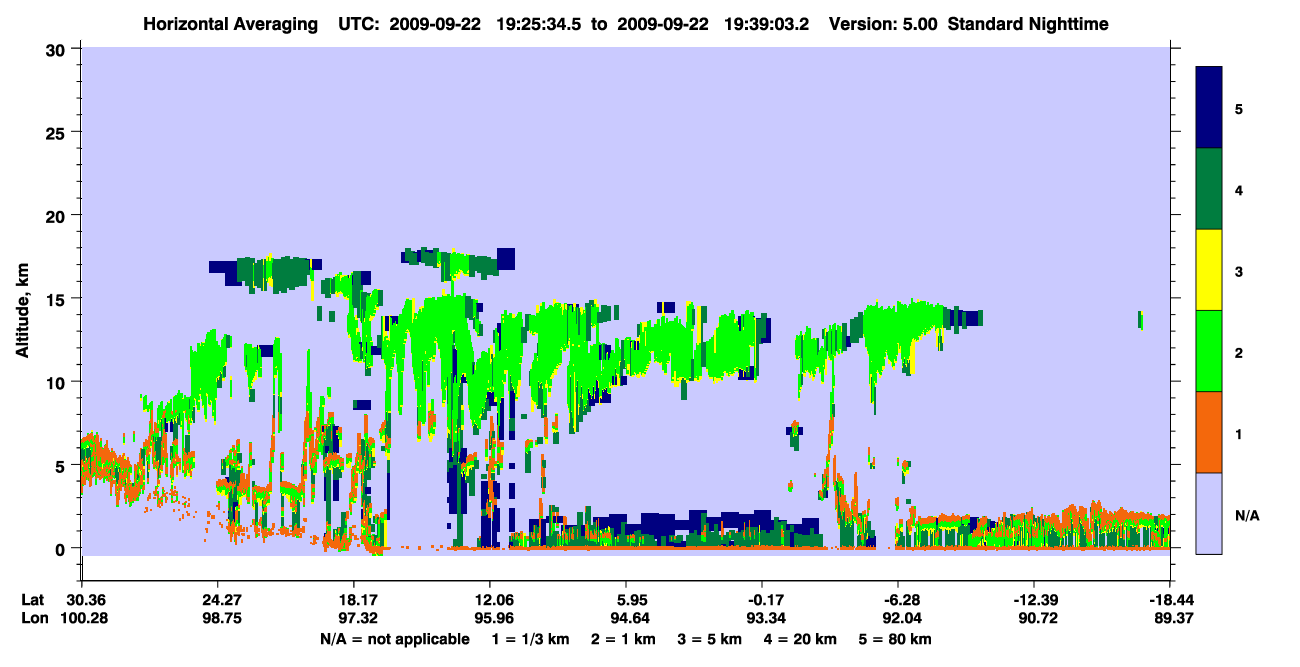Click the dark blue colorbar segment labeled 5
Image resolution: width=1300 pixels, height=667 pixels.
(1209, 108)
